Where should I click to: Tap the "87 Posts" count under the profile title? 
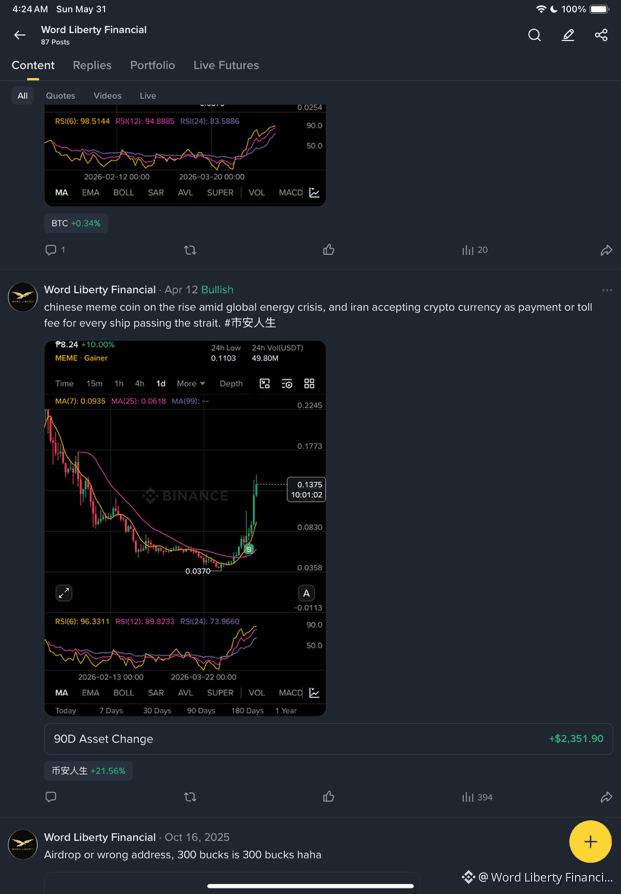(x=55, y=42)
